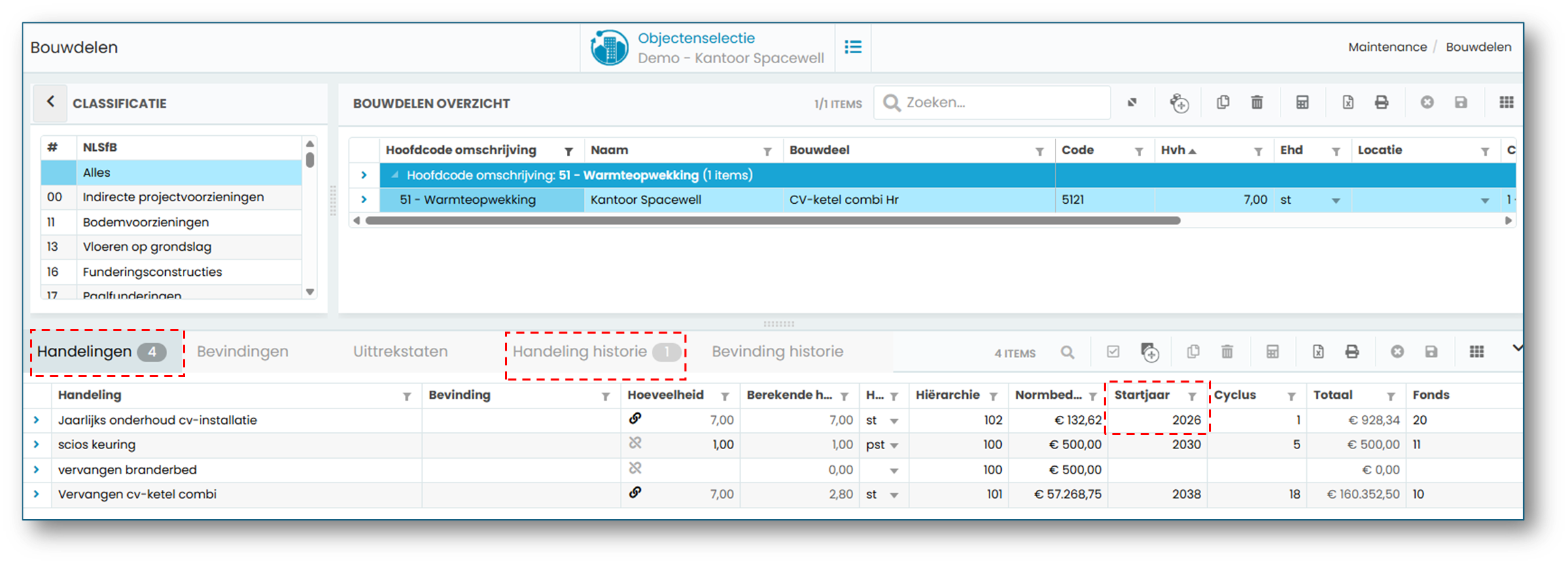Viewport: 1568px width, 564px height.
Task: Switch to the Bevindingen tab
Action: [x=243, y=351]
